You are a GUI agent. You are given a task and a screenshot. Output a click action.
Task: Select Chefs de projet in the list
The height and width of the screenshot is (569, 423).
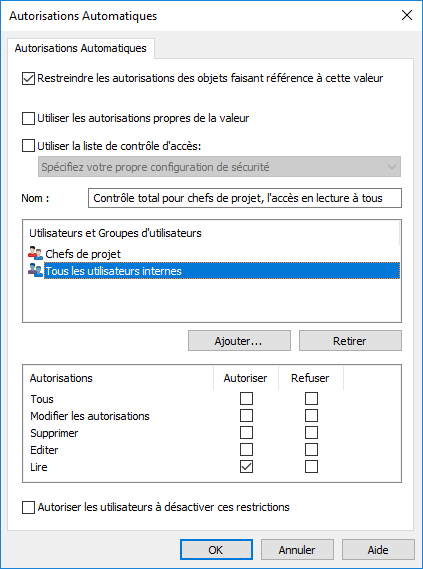coord(83,254)
